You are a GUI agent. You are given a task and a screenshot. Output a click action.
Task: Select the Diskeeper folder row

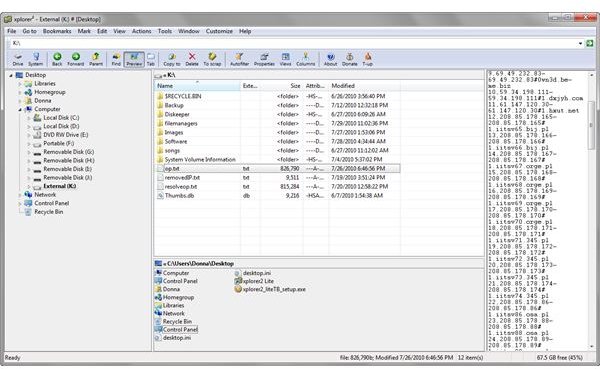click(x=277, y=114)
